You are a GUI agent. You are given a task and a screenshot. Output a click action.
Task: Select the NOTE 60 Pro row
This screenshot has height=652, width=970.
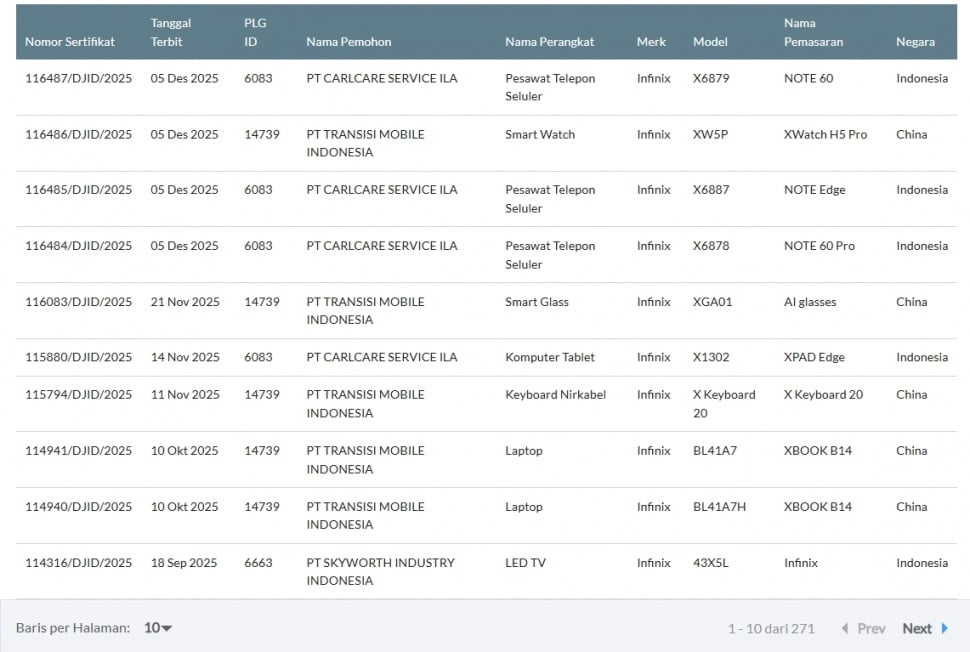pos(819,246)
